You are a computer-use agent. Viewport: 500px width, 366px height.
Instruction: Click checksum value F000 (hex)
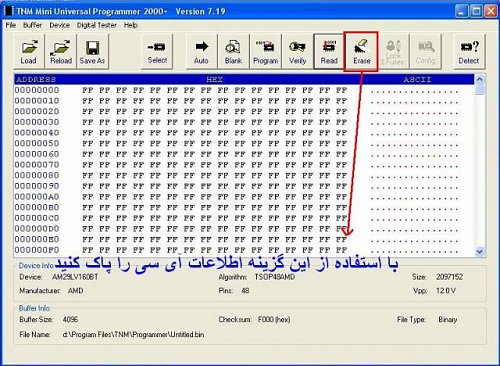(x=274, y=319)
